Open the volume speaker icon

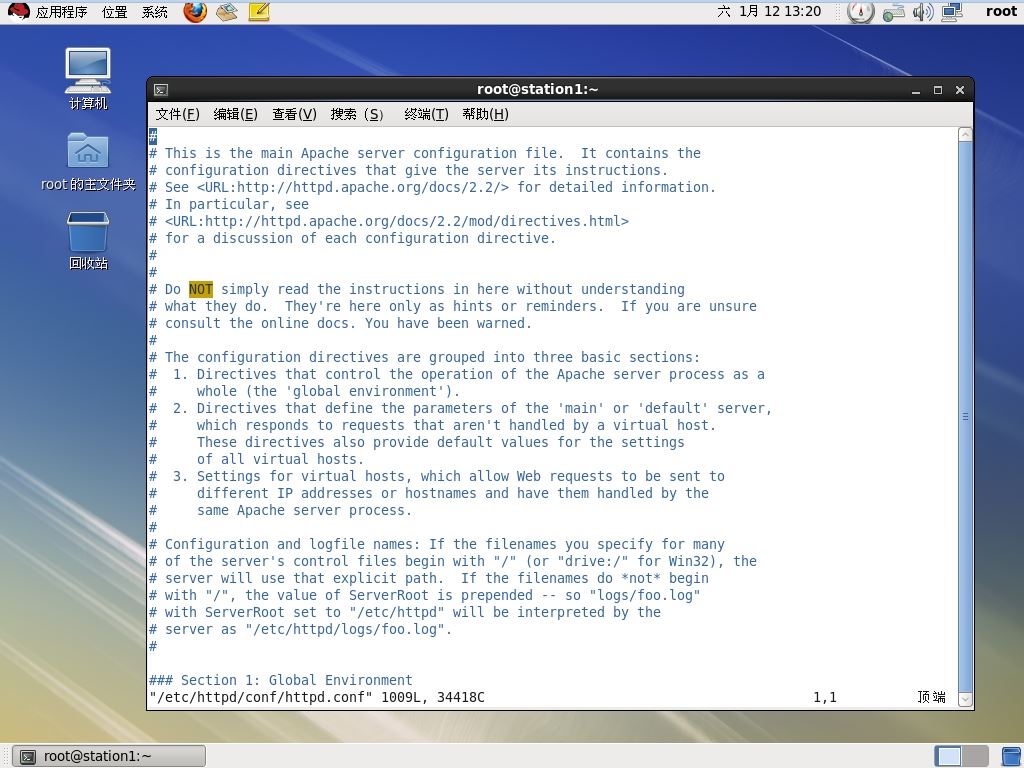923,12
